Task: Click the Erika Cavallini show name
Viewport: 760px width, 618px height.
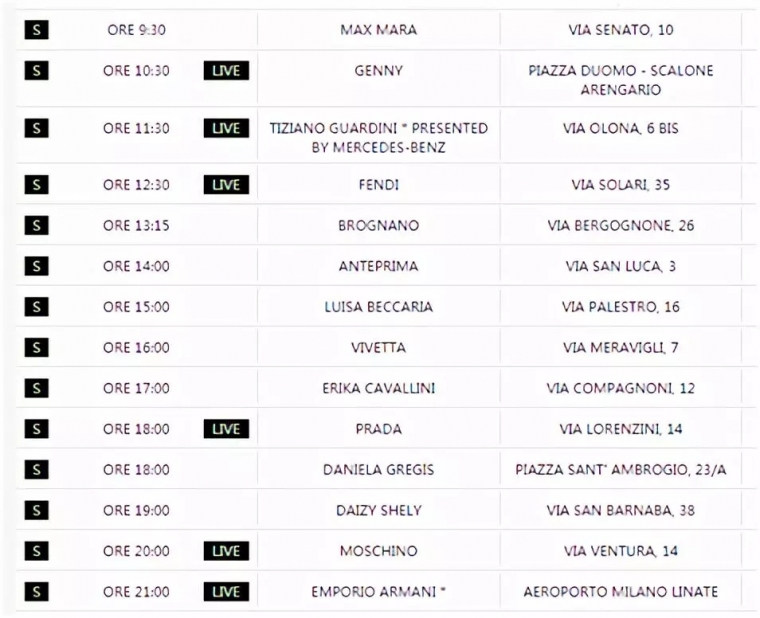Action: click(378, 388)
